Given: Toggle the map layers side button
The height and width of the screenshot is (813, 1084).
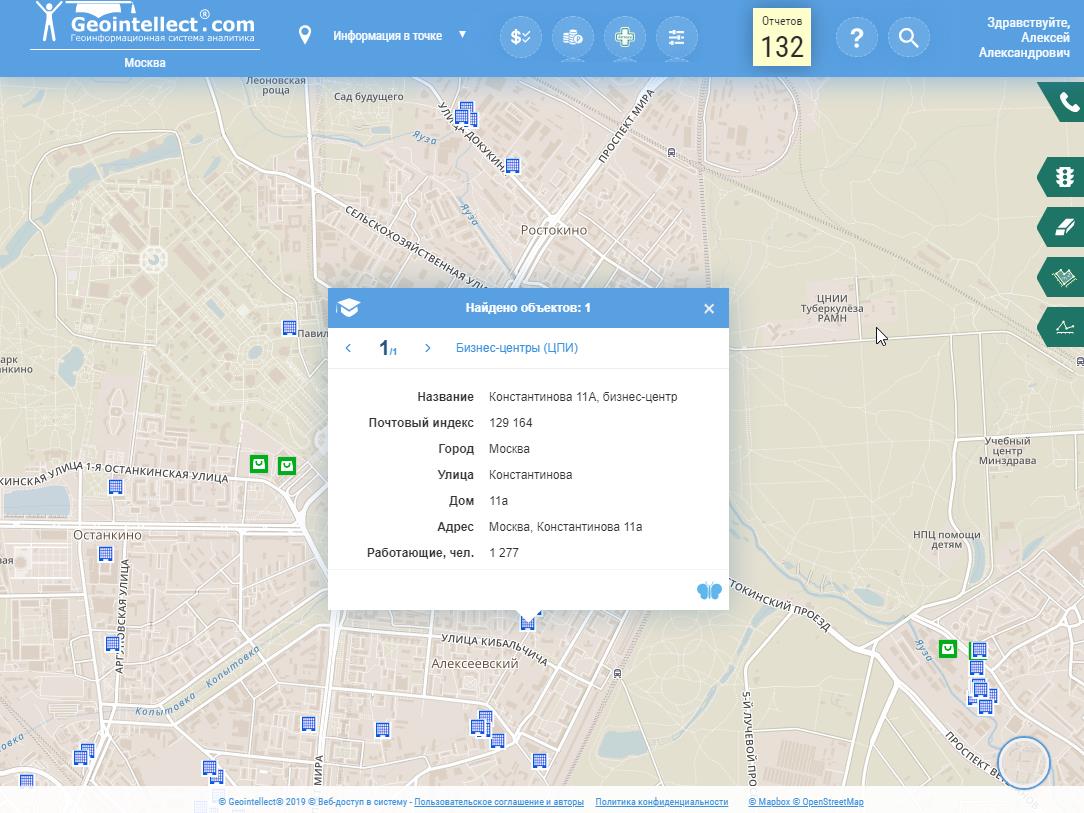Looking at the screenshot, I should tap(1064, 276).
